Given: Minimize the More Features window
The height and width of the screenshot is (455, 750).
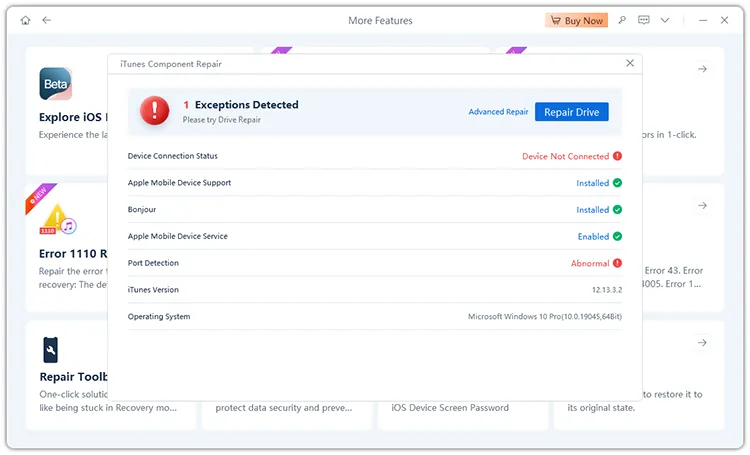Looking at the screenshot, I should click(703, 21).
